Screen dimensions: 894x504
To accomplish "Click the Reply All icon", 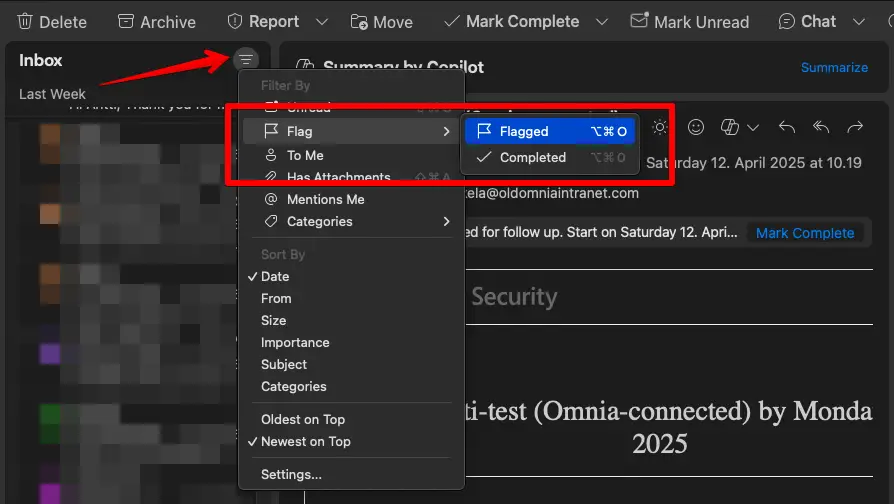I will click(x=821, y=127).
